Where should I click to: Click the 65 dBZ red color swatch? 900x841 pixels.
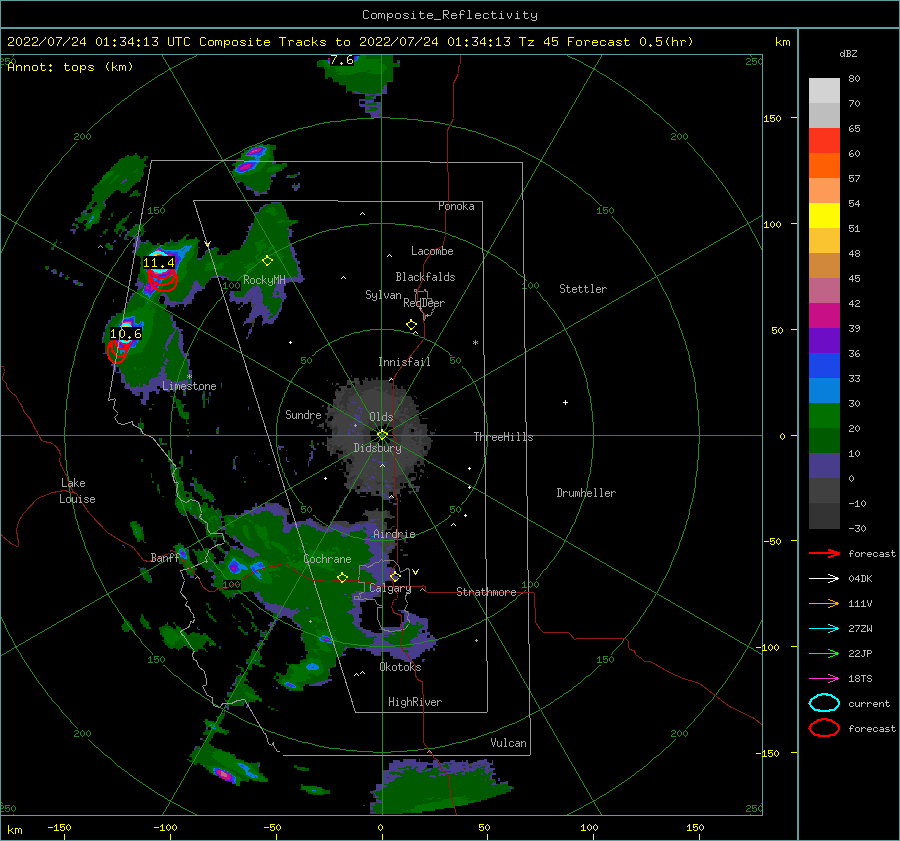click(x=824, y=140)
